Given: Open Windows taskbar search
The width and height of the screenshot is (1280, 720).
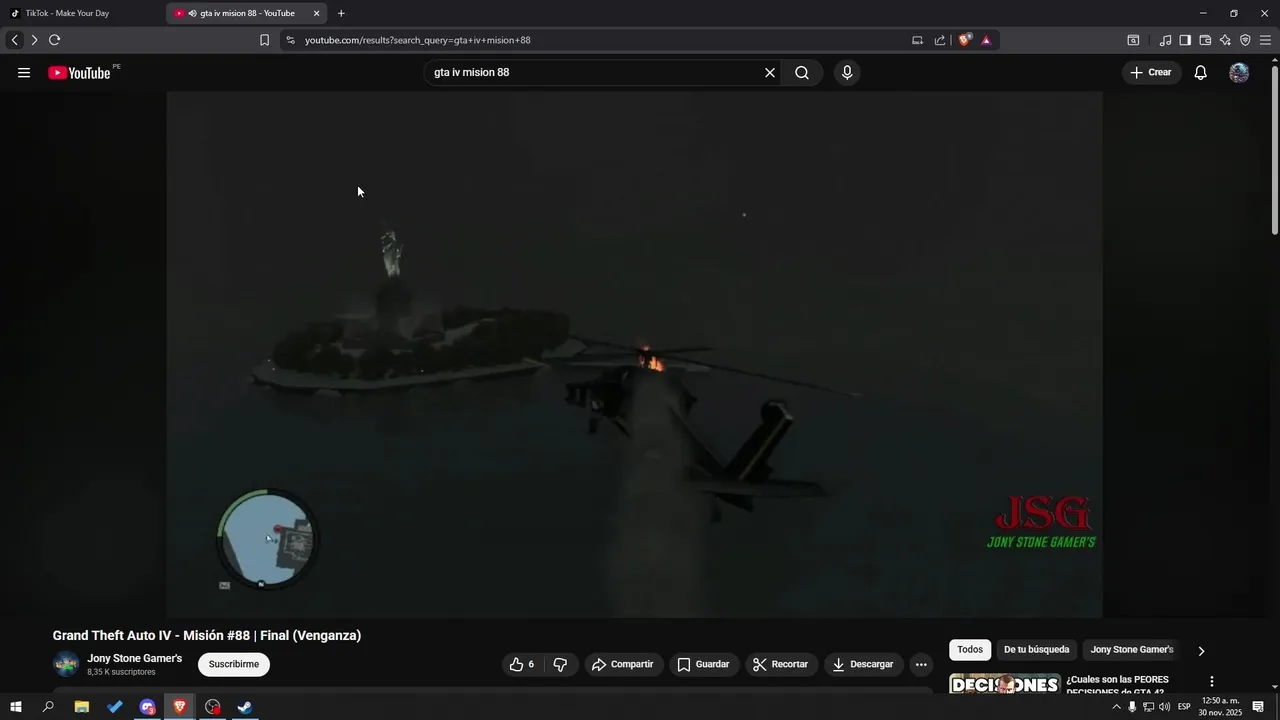Looking at the screenshot, I should coord(48,707).
